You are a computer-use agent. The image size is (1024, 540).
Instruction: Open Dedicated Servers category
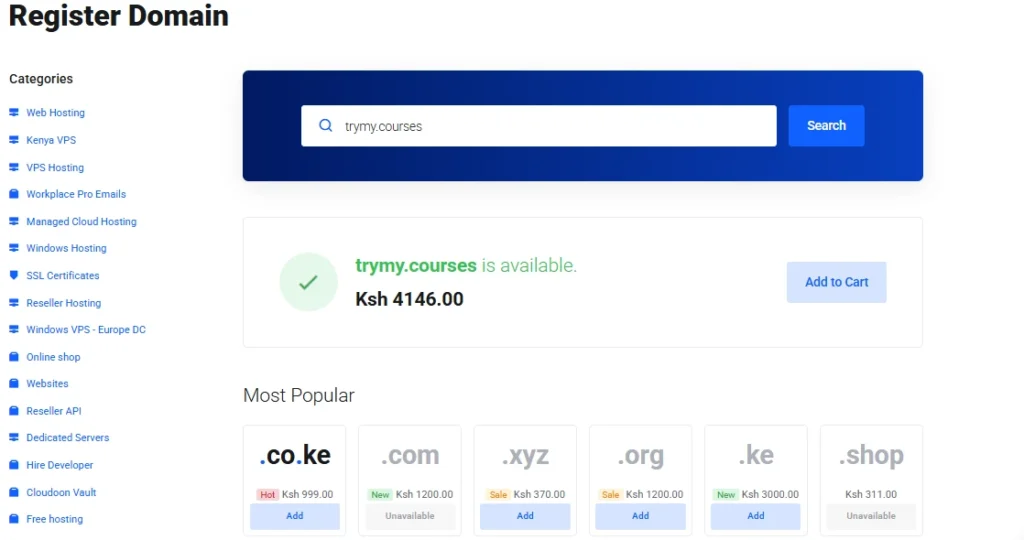pos(67,437)
